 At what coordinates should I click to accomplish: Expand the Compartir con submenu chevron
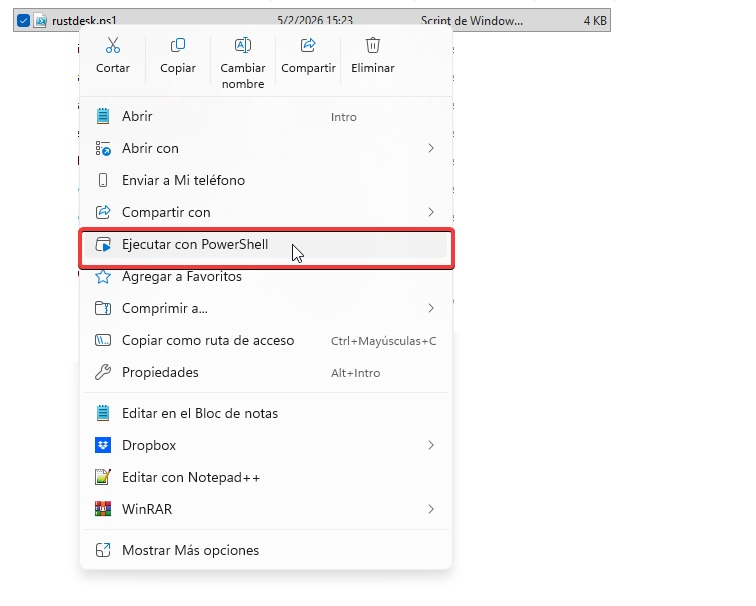431,212
